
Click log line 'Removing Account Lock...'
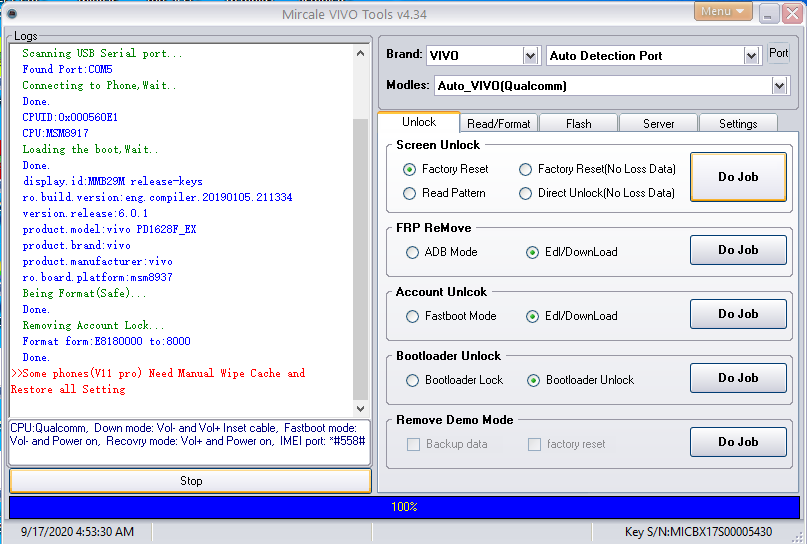[x=93, y=325]
